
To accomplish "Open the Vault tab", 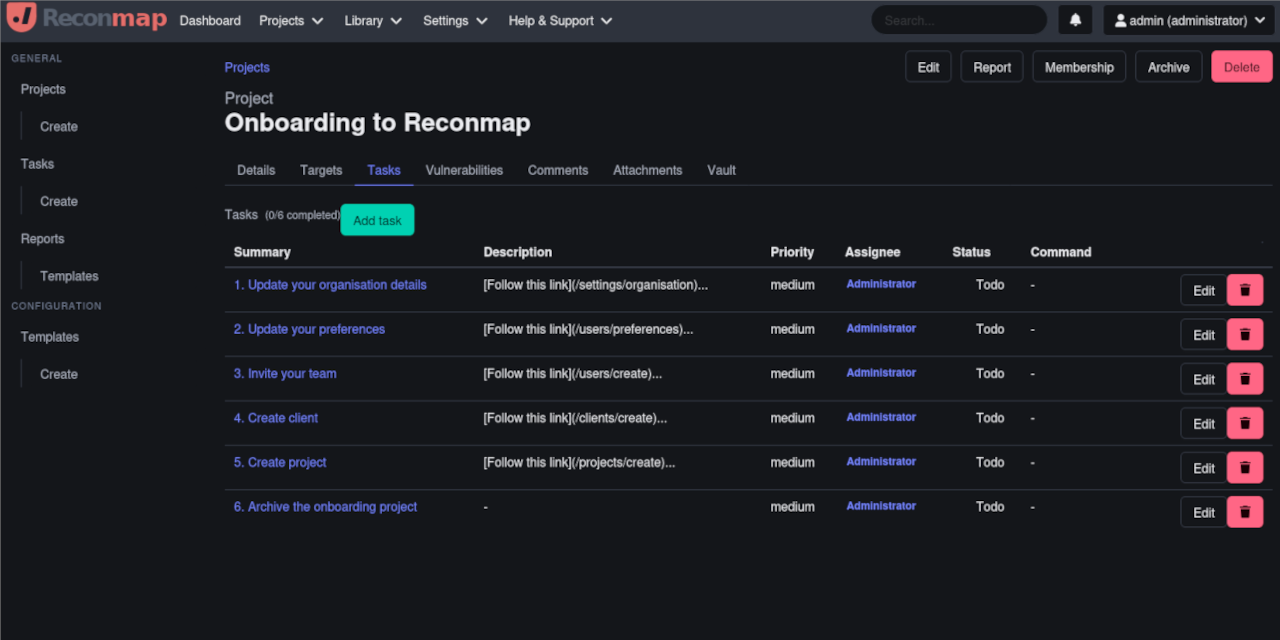I will [x=721, y=170].
